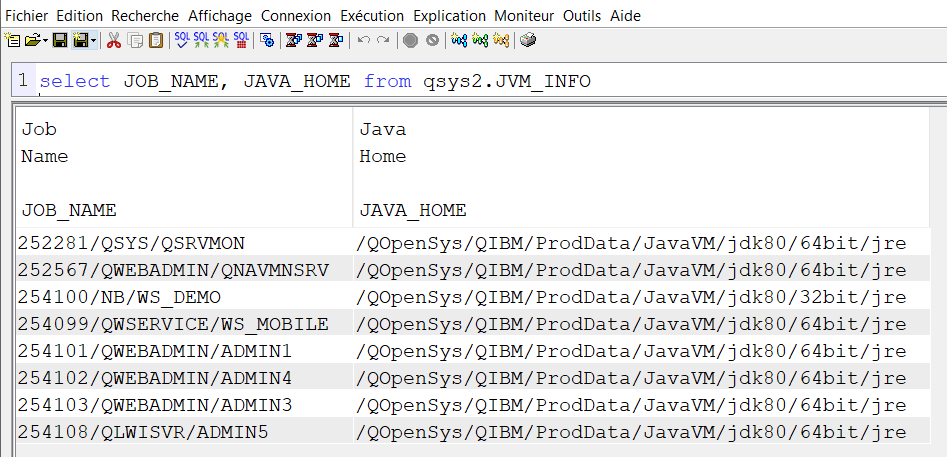Click the SQL syntax check icon
Image resolution: width=947 pixels, height=457 pixels.
[182, 40]
